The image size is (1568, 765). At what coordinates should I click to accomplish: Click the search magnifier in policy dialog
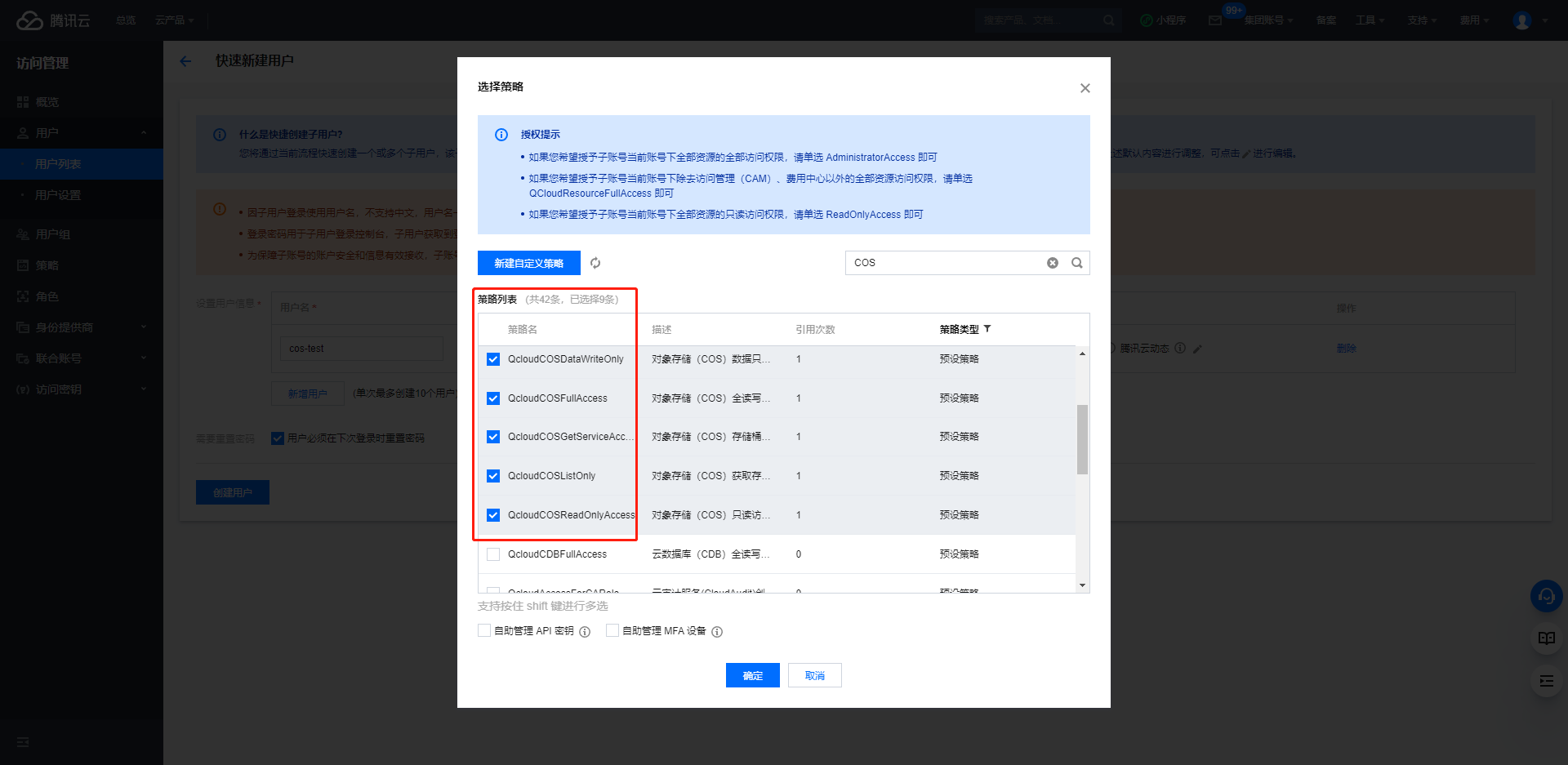pyautogui.click(x=1077, y=263)
